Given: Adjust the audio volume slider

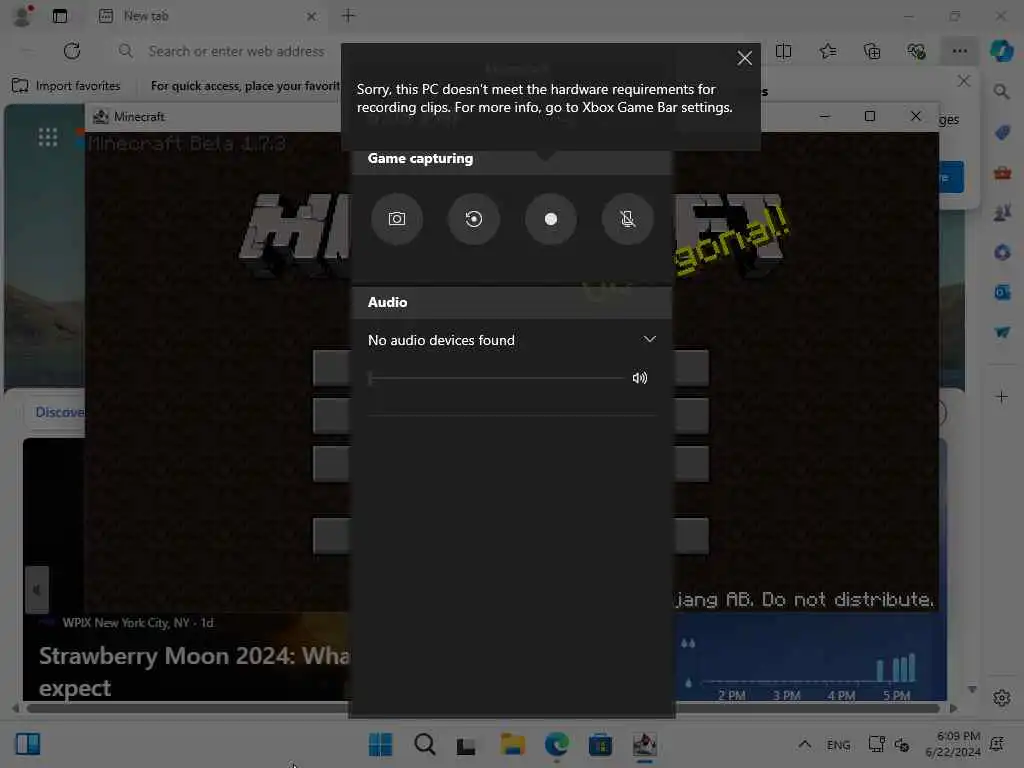Looking at the screenshot, I should coord(496,377).
